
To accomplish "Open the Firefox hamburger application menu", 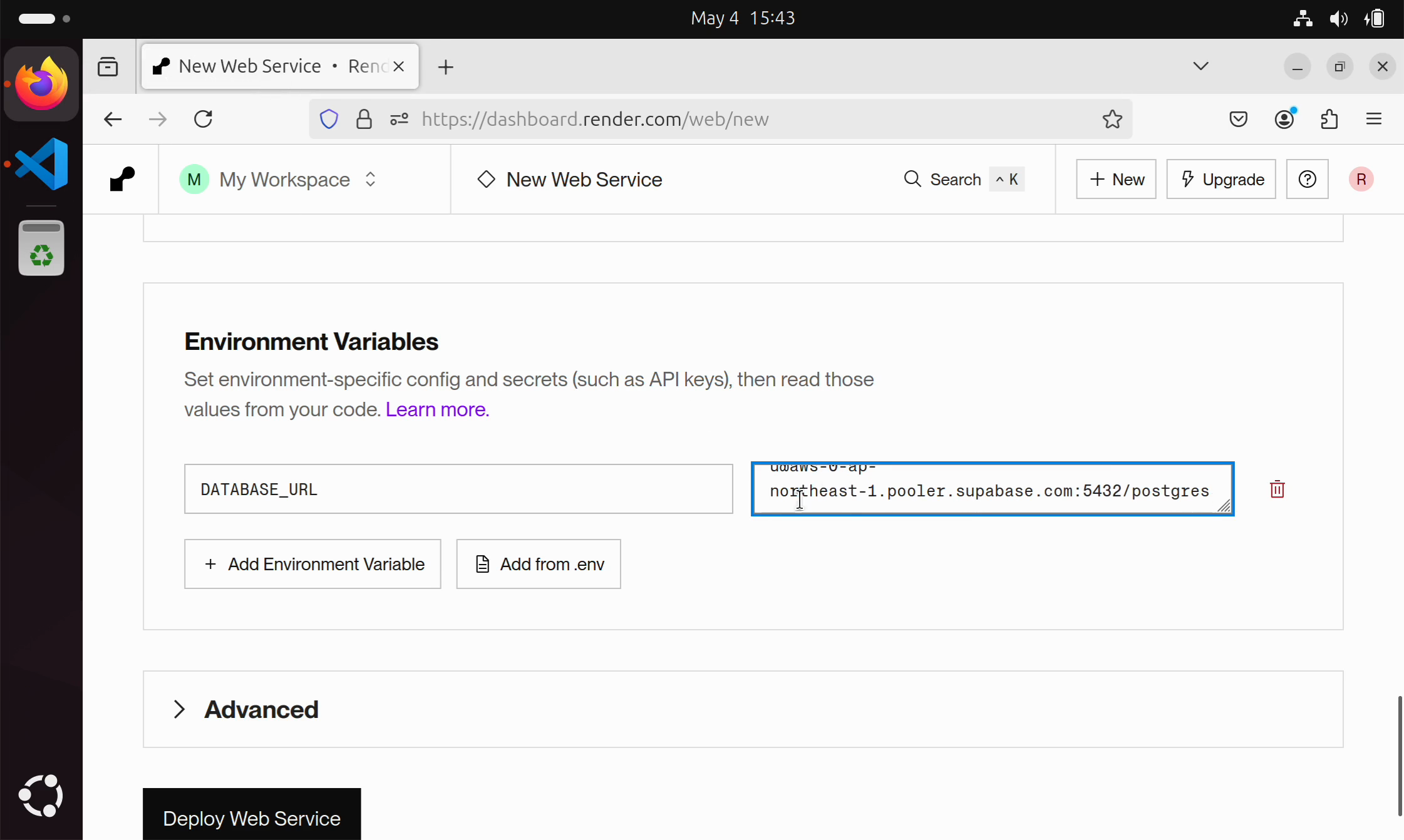I will pyautogui.click(x=1373, y=119).
